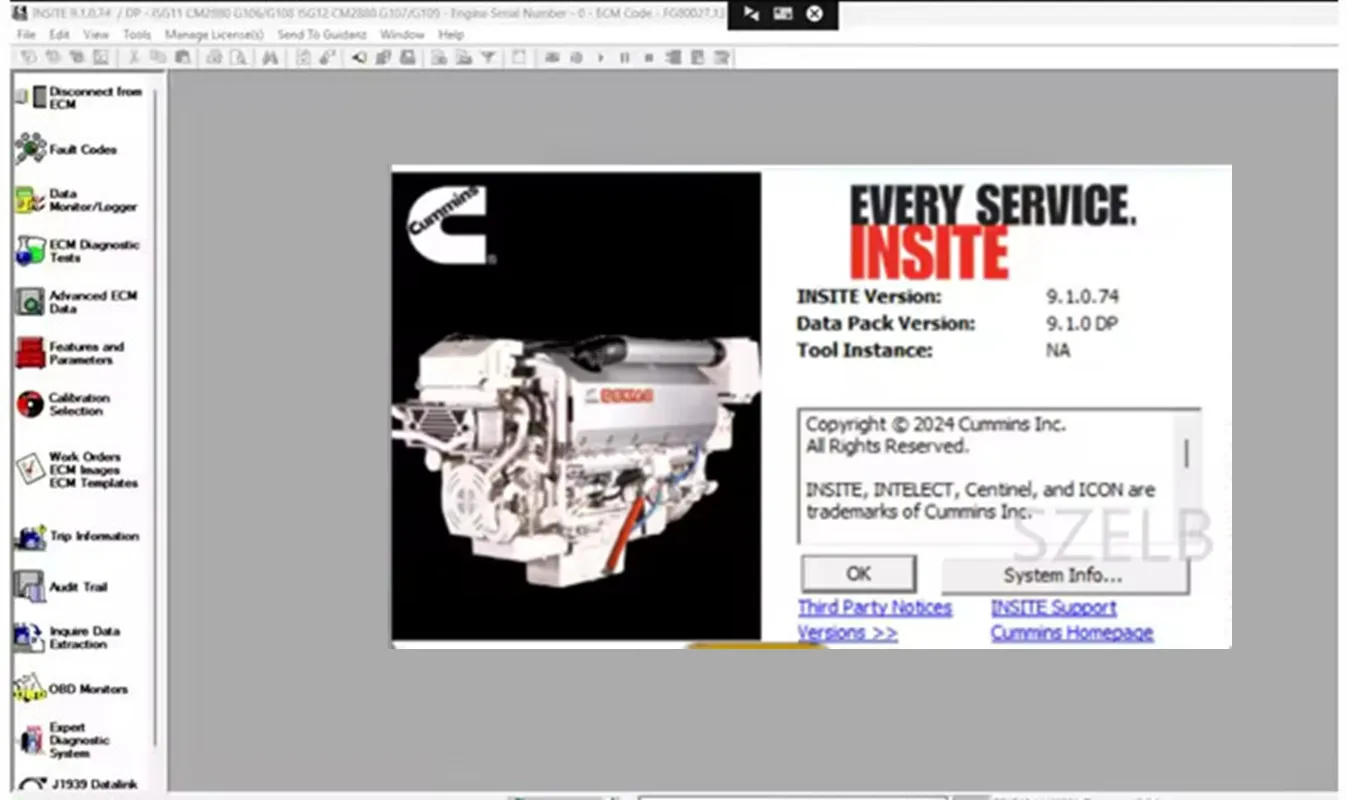Follow the Cummins Homepage link

[x=1071, y=632]
